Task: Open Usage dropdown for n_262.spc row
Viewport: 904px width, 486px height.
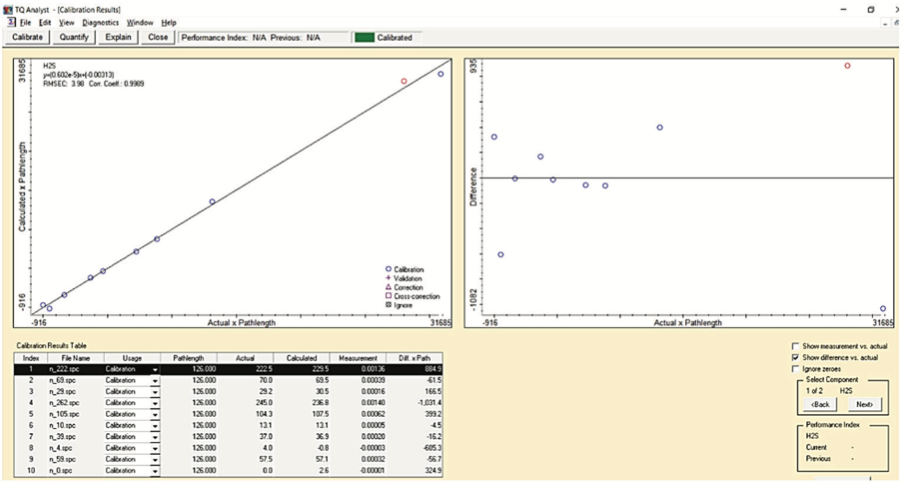Action: point(155,403)
